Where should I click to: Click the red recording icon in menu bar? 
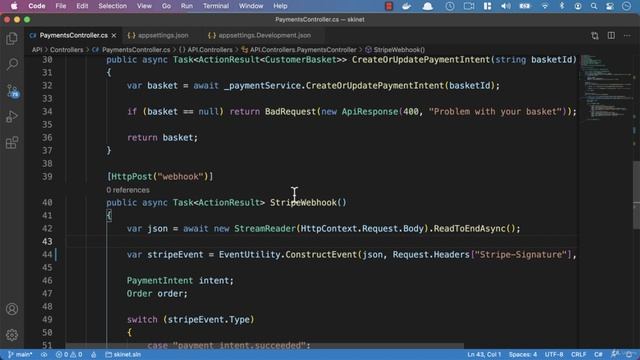pyautogui.click(x=389, y=6)
